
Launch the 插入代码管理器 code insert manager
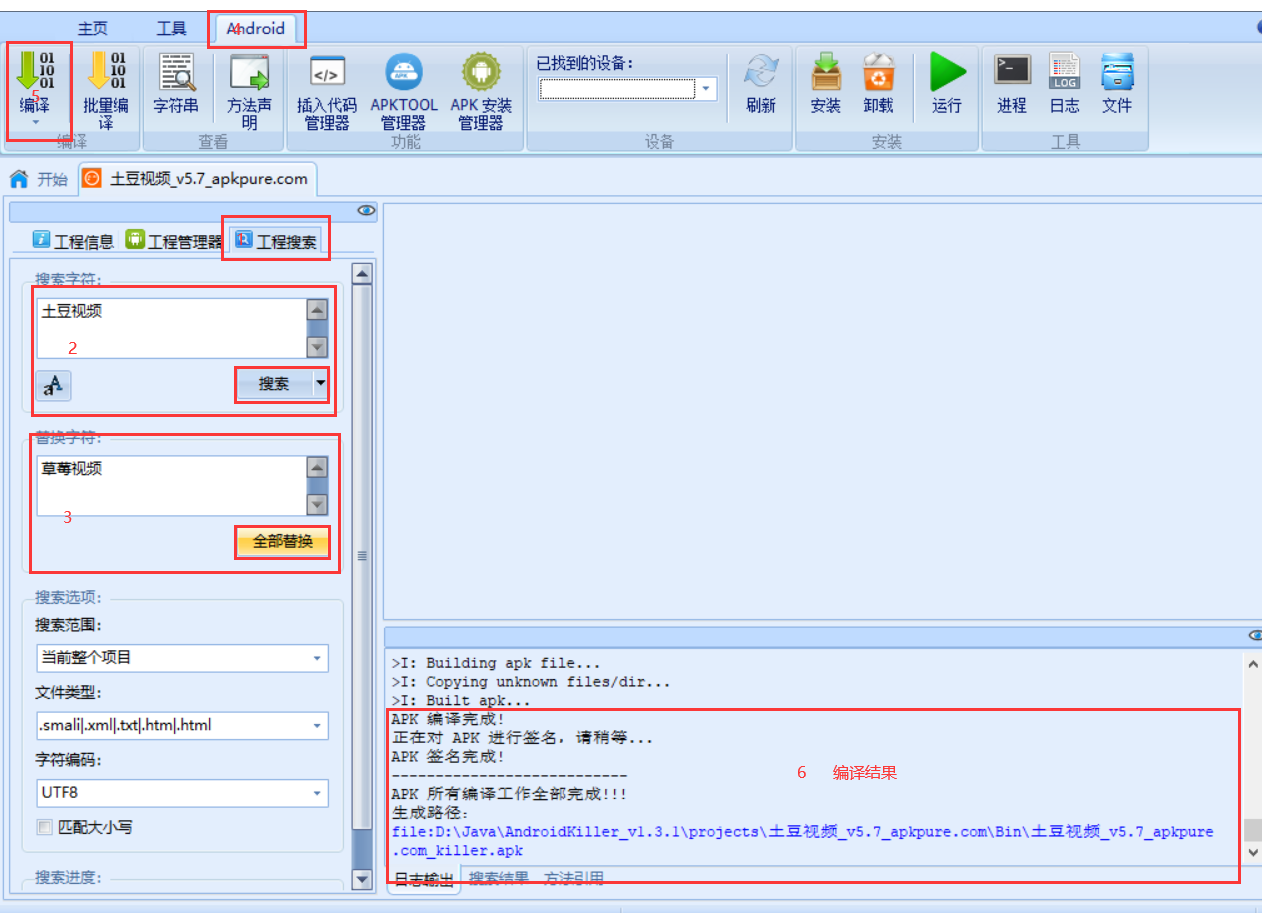coord(326,85)
